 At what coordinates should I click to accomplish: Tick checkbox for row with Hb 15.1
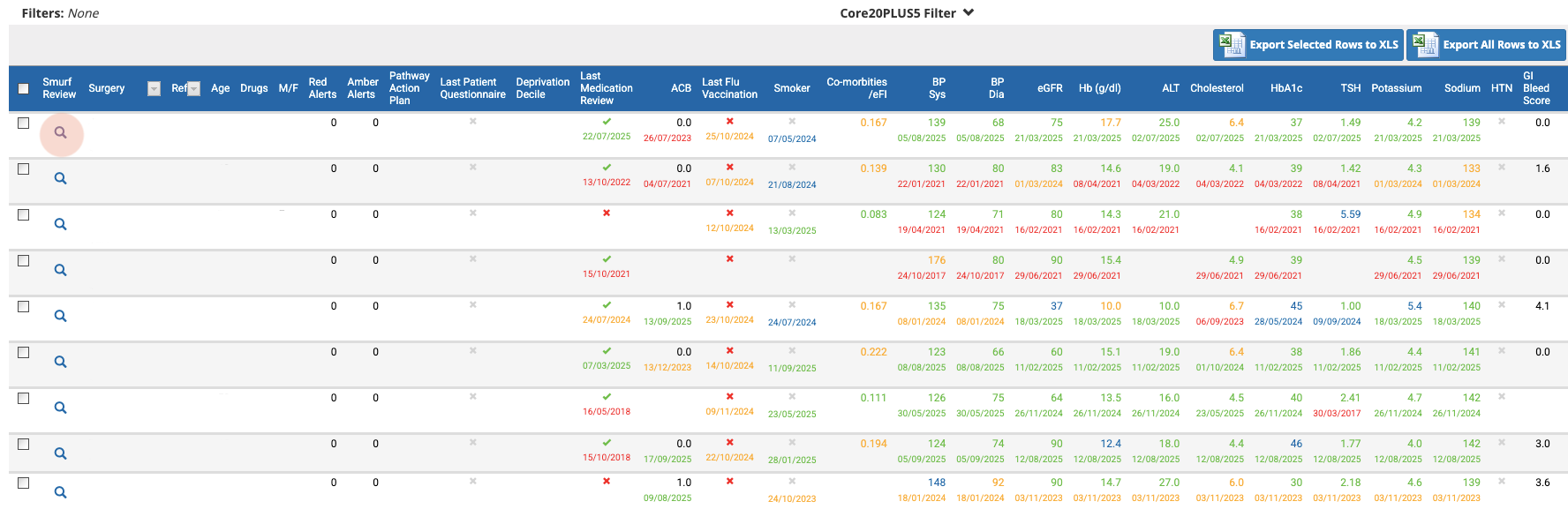pos(24,353)
